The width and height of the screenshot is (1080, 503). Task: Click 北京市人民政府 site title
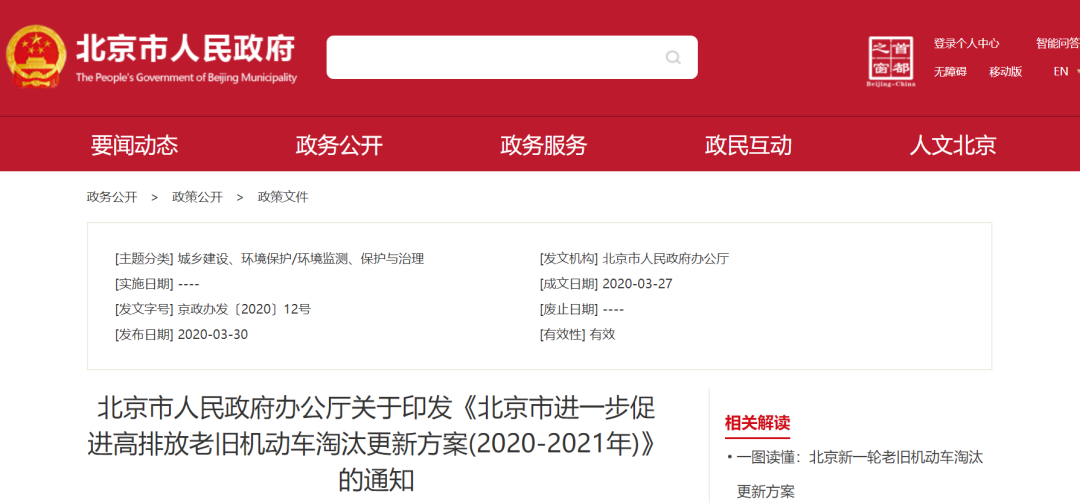coord(186,48)
